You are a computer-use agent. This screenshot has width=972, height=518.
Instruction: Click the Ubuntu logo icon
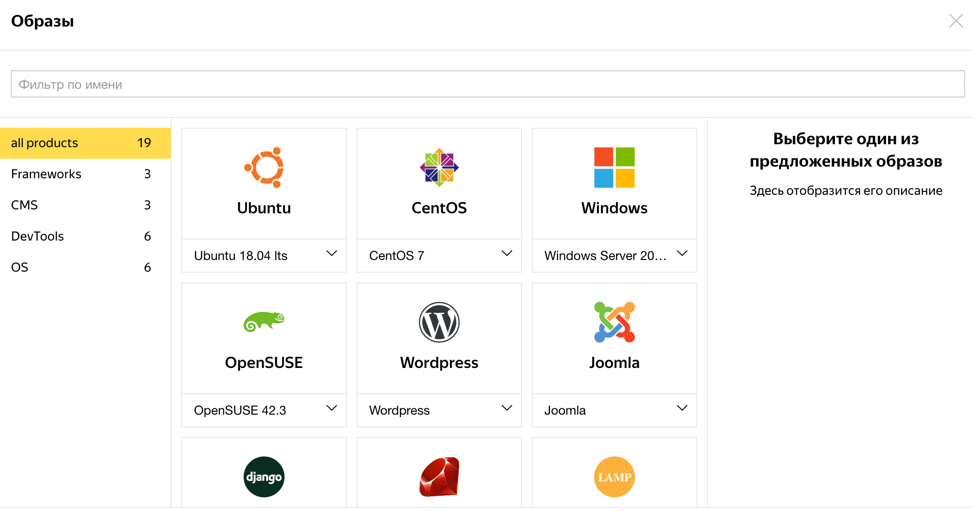click(264, 168)
